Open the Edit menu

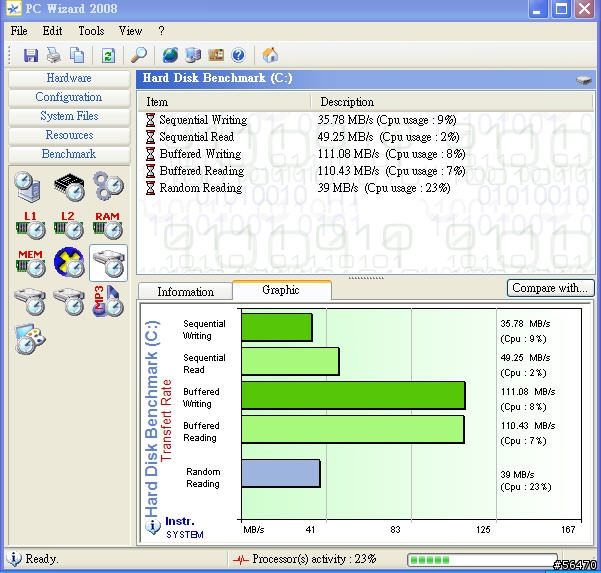pyautogui.click(x=52, y=31)
